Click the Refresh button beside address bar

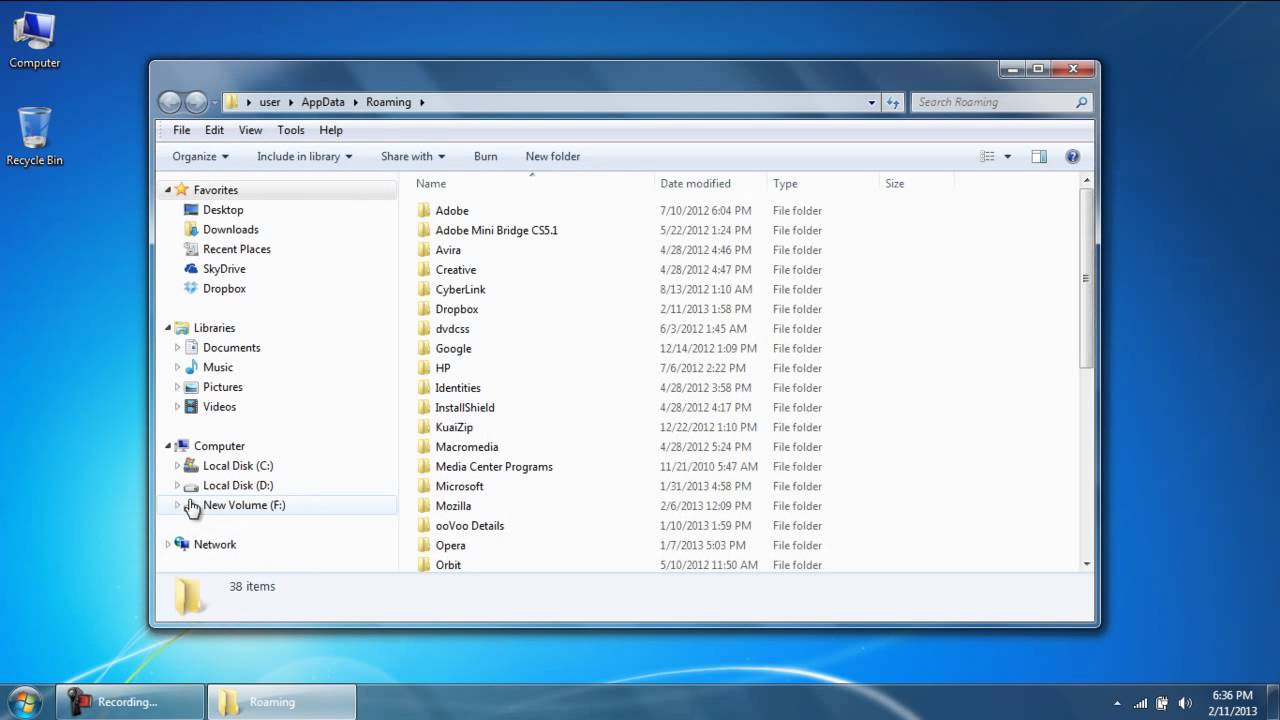pos(893,102)
